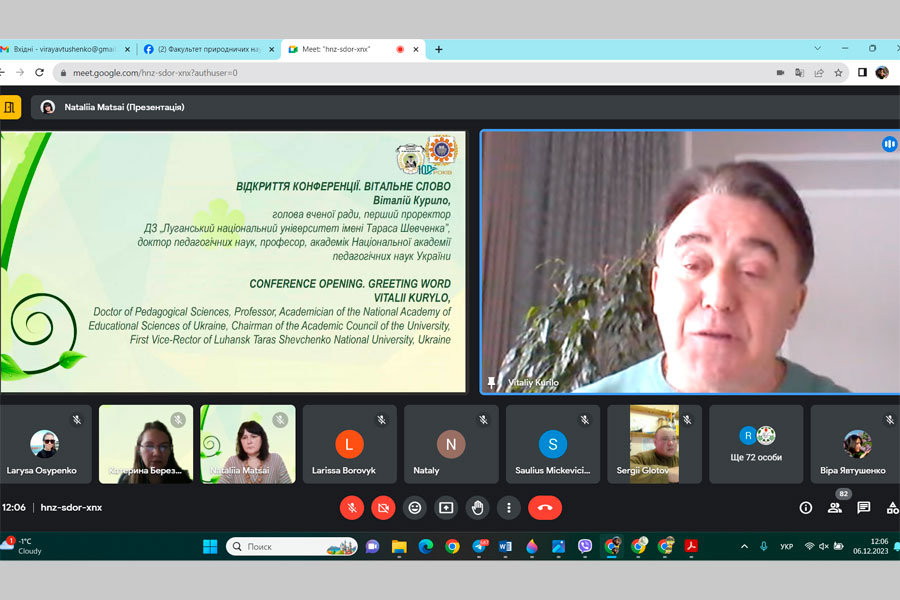Image resolution: width=900 pixels, height=600 pixels.
Task: Open the emoji reactions button
Action: [x=414, y=508]
